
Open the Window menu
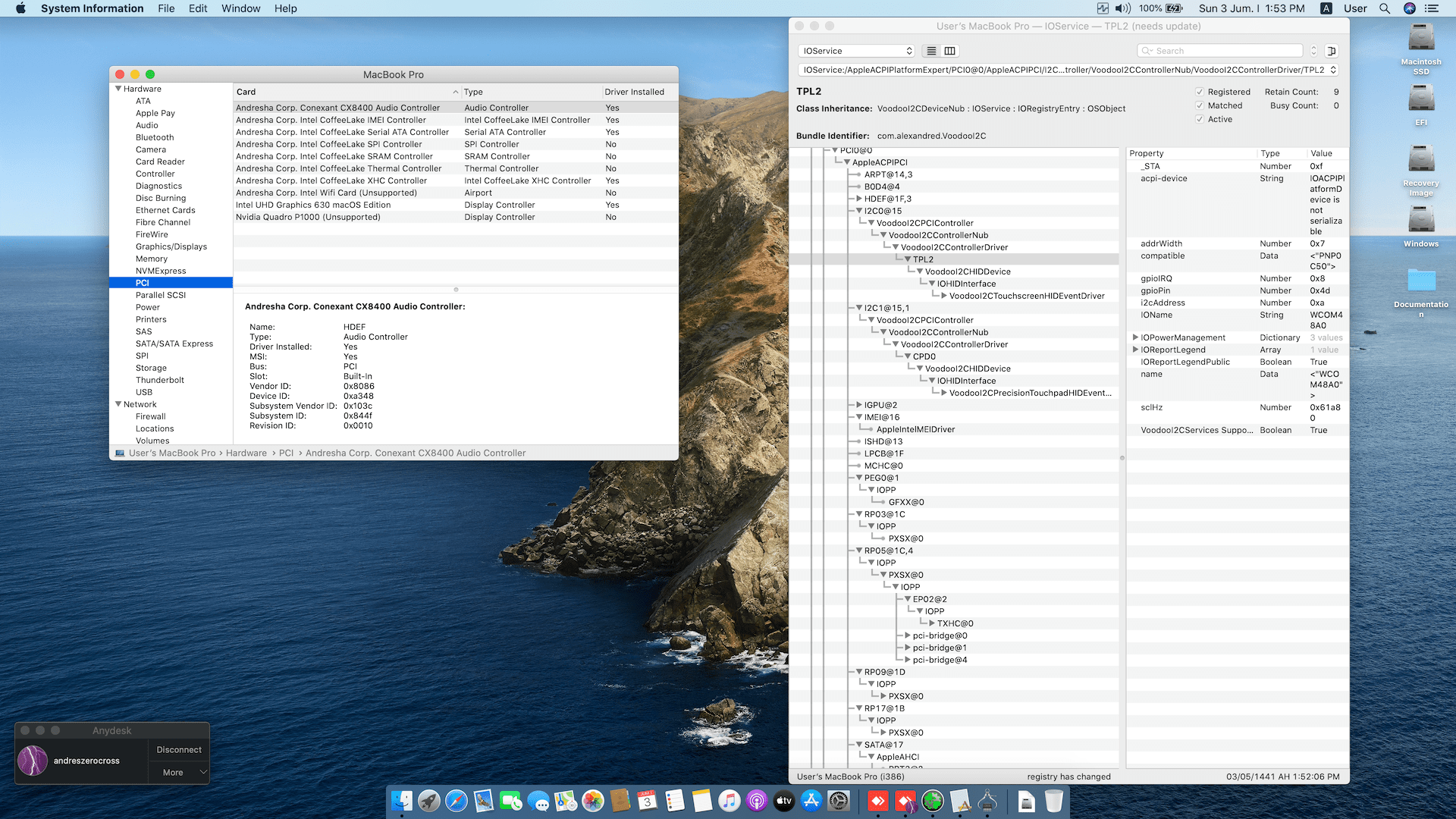point(240,8)
